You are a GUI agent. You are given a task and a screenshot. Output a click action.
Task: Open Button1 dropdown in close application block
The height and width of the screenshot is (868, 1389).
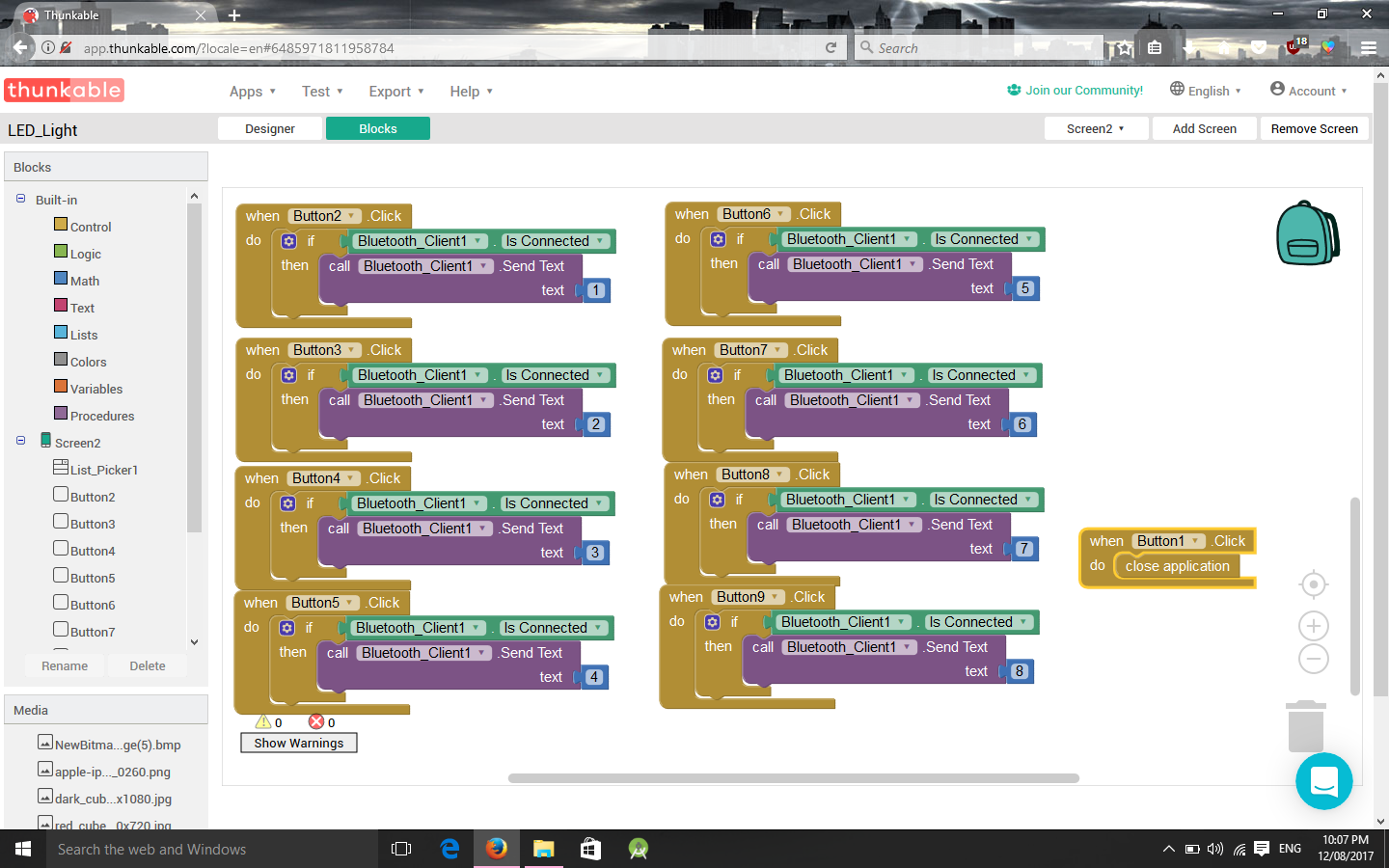click(x=1168, y=541)
